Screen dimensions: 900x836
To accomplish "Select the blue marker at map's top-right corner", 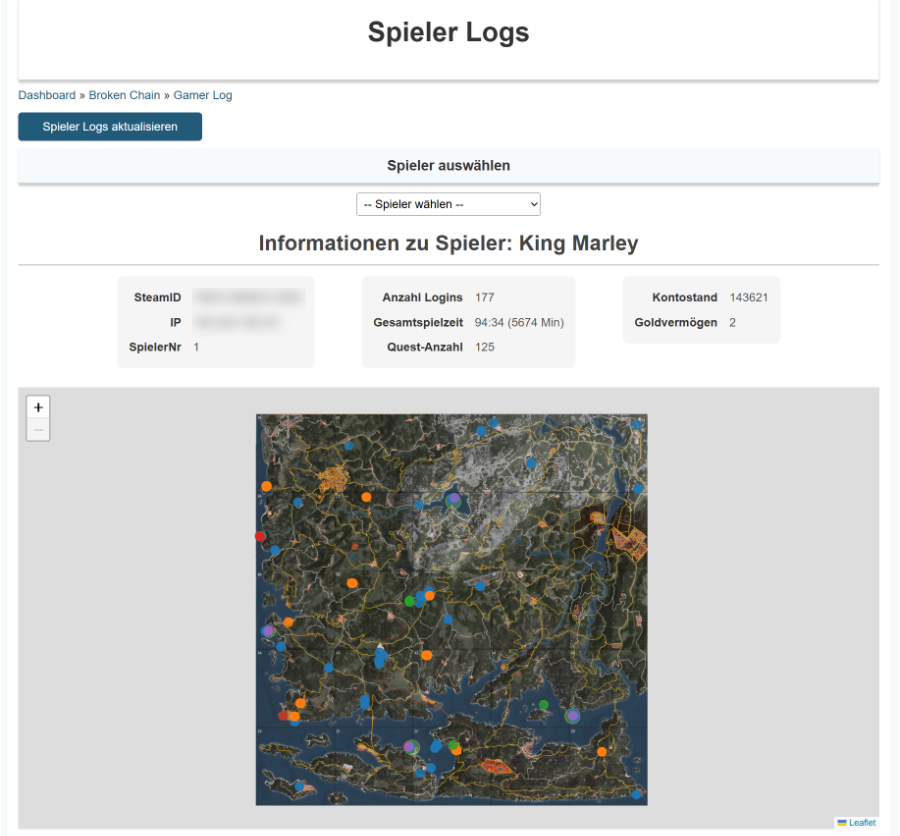I will (x=637, y=424).
